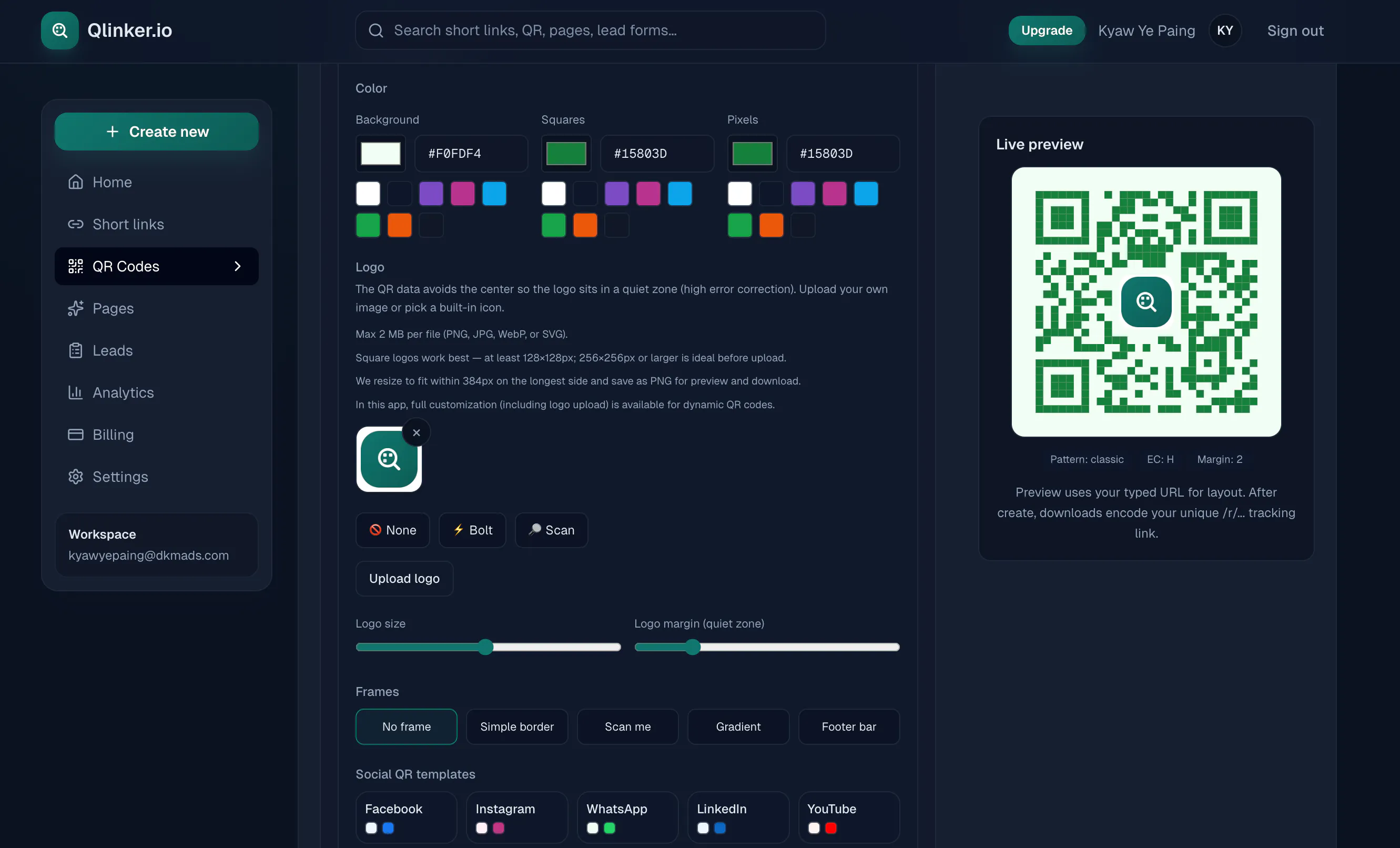The image size is (1400, 848).
Task: Click the search short links input
Action: coord(590,30)
